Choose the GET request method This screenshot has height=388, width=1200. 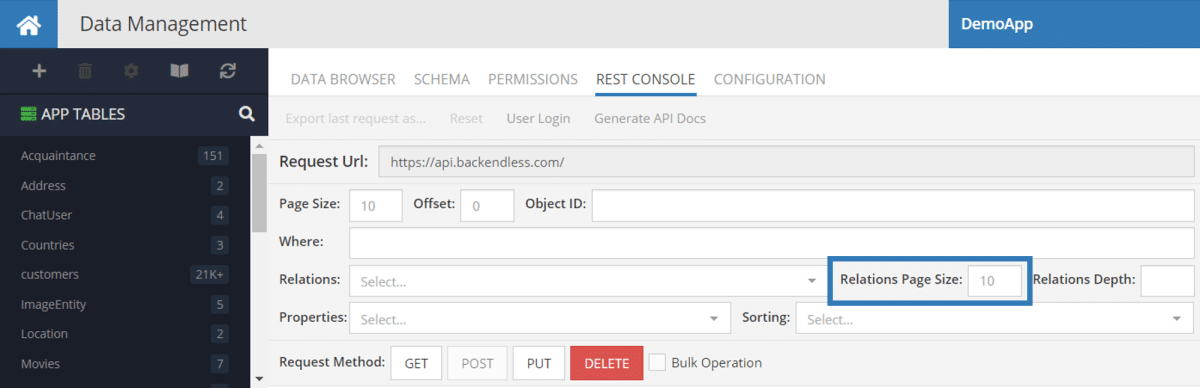pos(416,363)
